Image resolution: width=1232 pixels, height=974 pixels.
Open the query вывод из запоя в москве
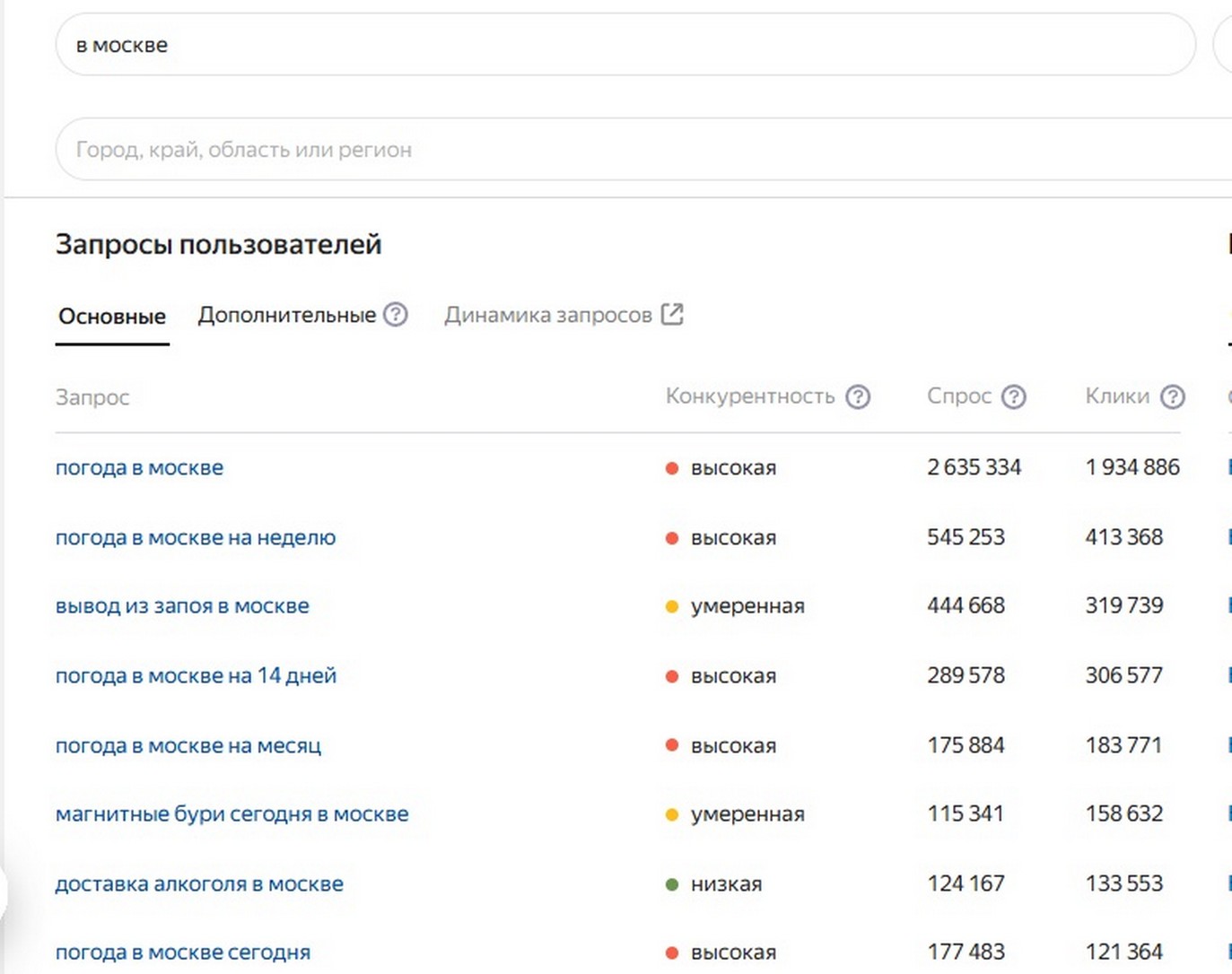click(182, 605)
